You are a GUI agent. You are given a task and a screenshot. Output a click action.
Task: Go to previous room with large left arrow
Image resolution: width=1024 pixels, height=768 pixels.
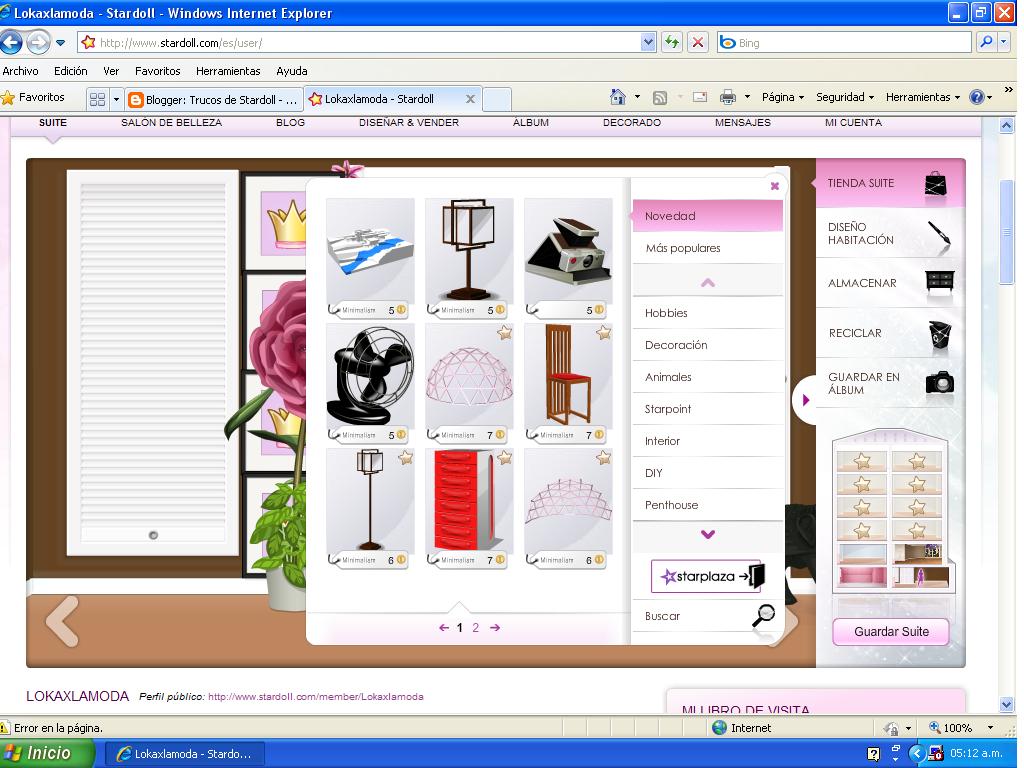tap(62, 621)
